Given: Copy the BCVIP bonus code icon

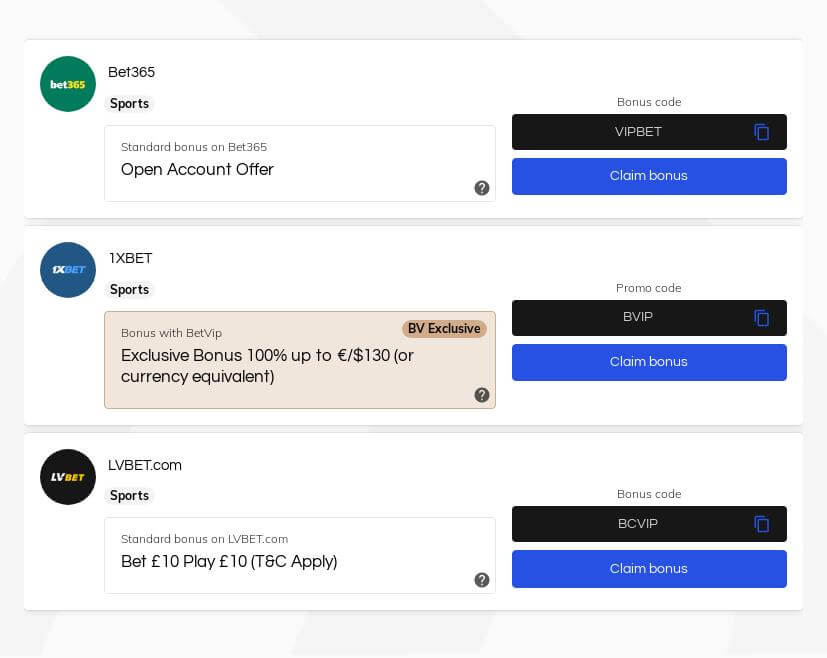Looking at the screenshot, I should [x=761, y=524].
